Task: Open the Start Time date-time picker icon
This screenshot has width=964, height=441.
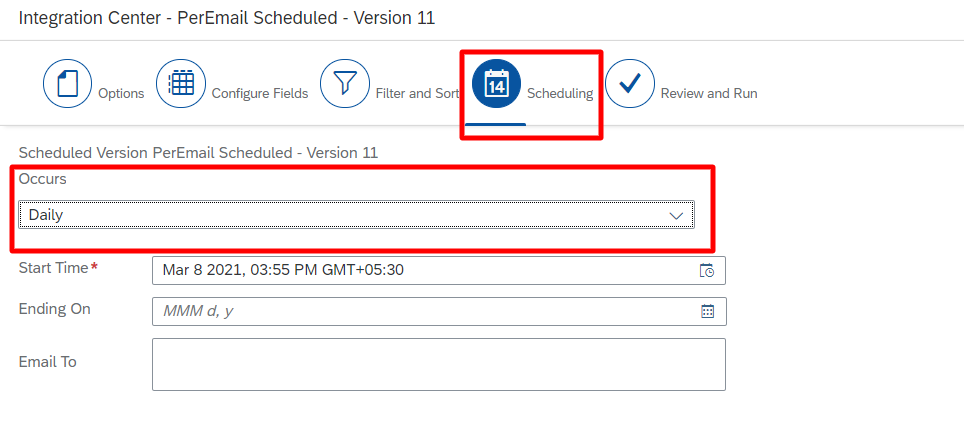Action: point(707,271)
